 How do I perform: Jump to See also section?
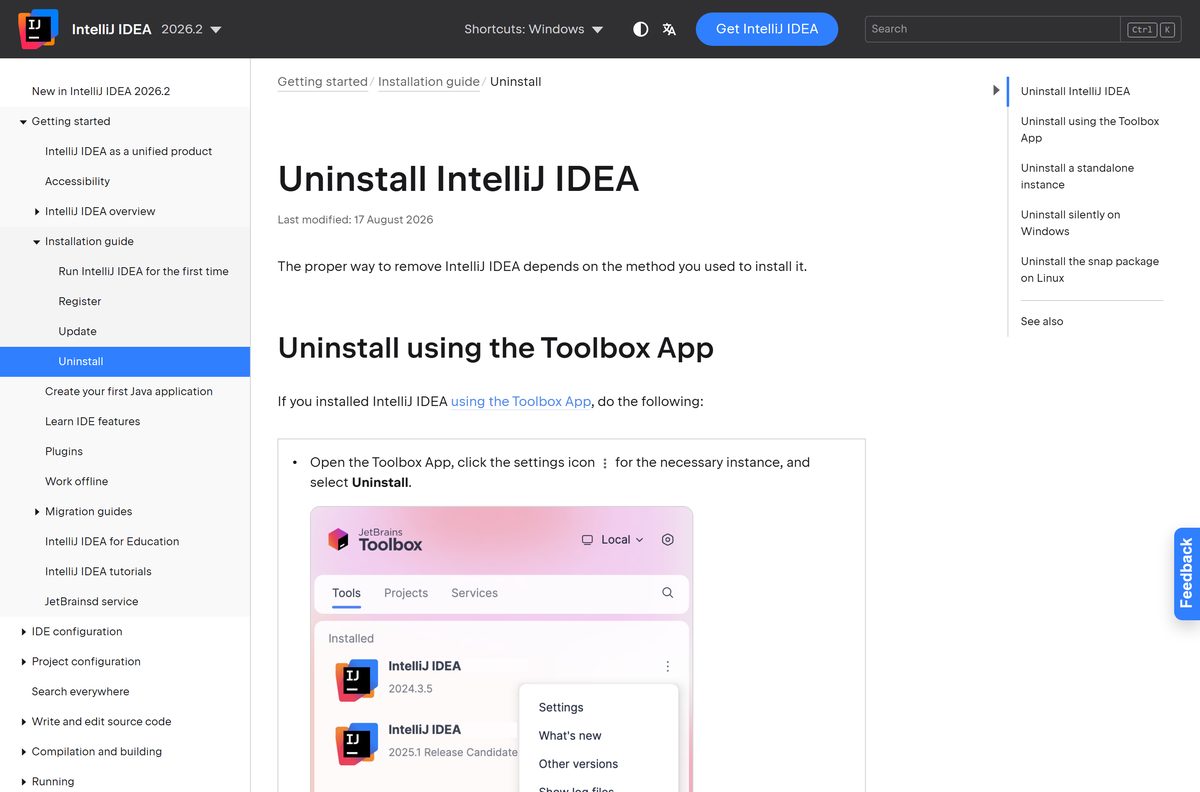point(1042,321)
